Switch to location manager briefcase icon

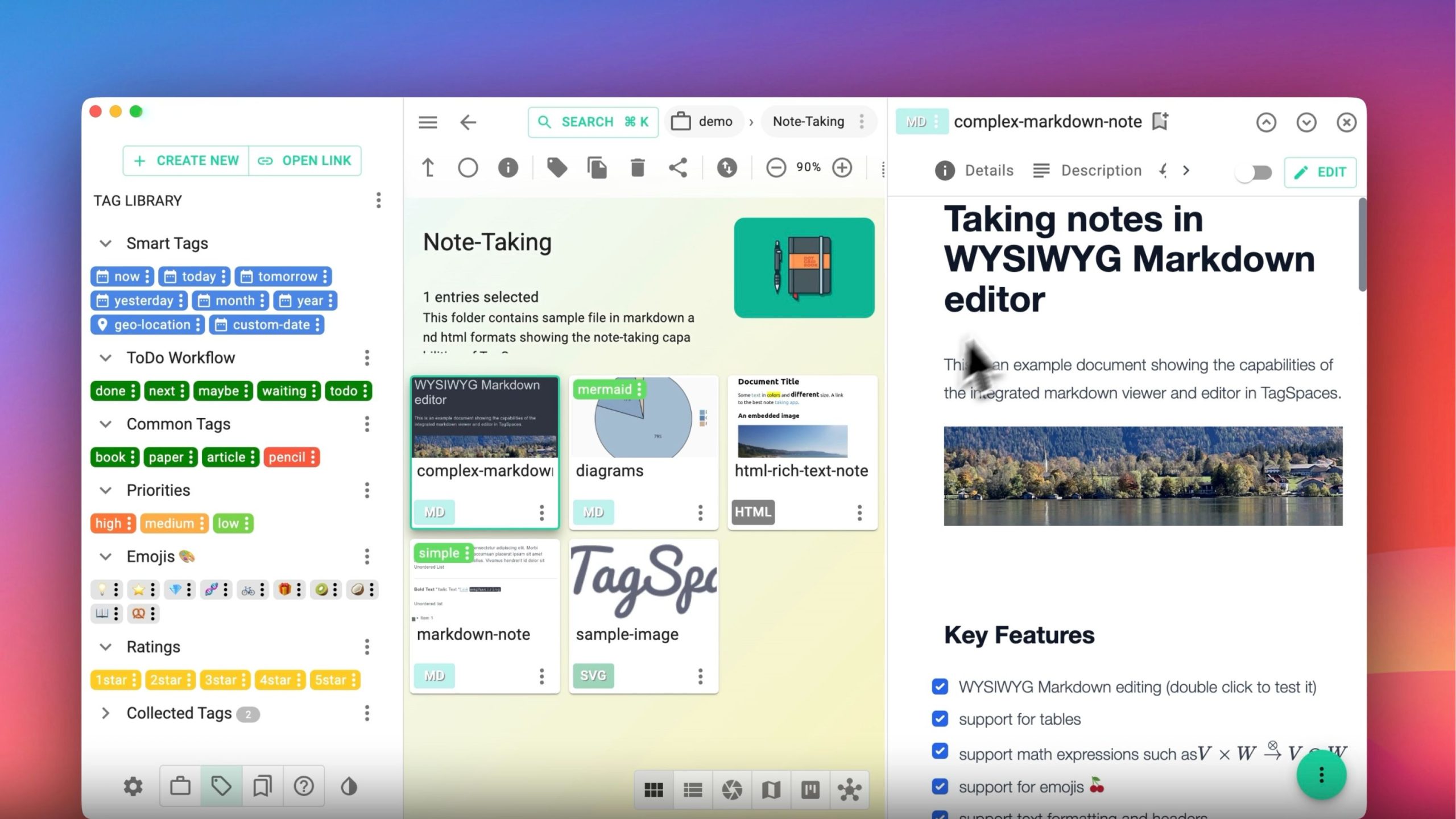pos(180,787)
